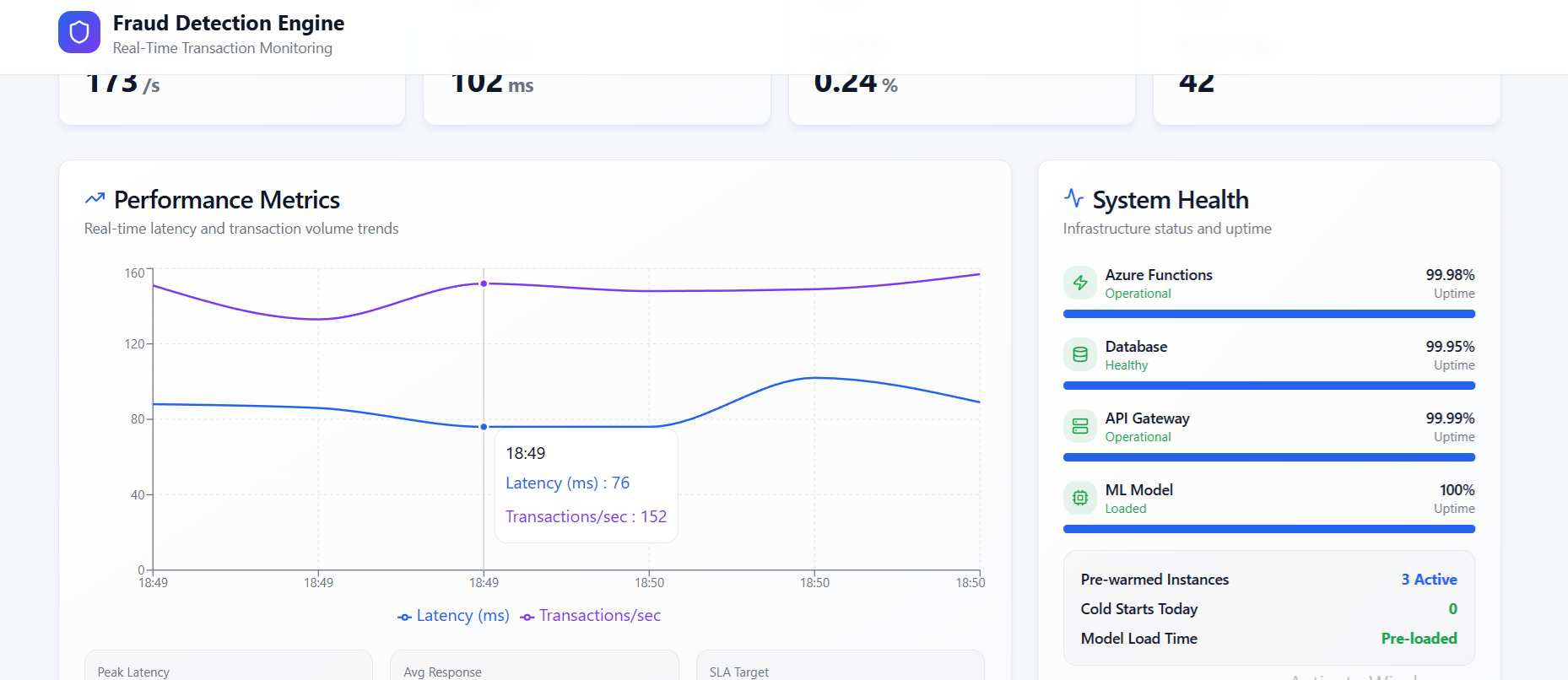The image size is (1568, 680).
Task: Click the Azure Functions lightning bolt icon
Action: pos(1080,283)
